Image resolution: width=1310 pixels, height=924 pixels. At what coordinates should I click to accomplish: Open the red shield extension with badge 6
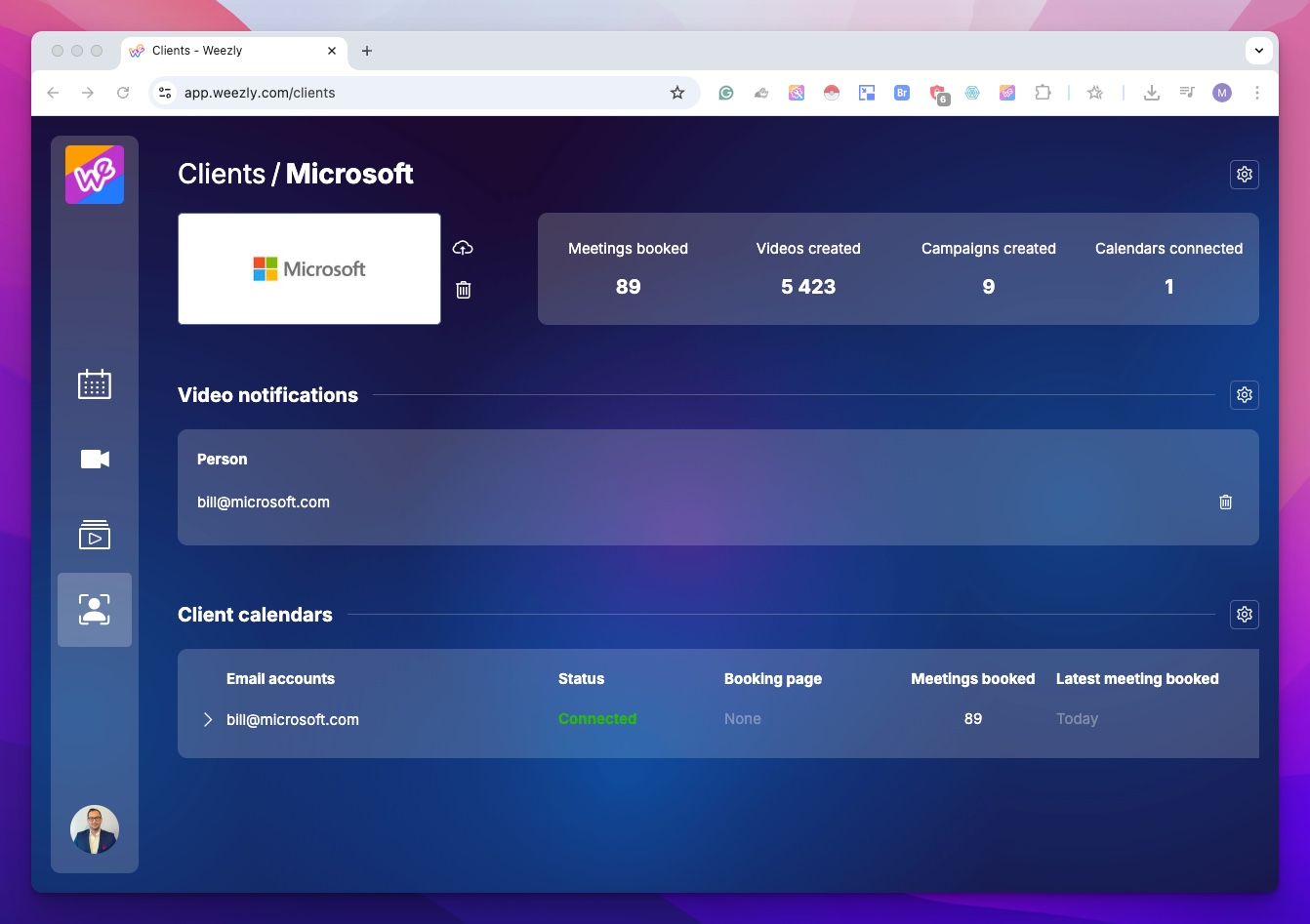[938, 94]
